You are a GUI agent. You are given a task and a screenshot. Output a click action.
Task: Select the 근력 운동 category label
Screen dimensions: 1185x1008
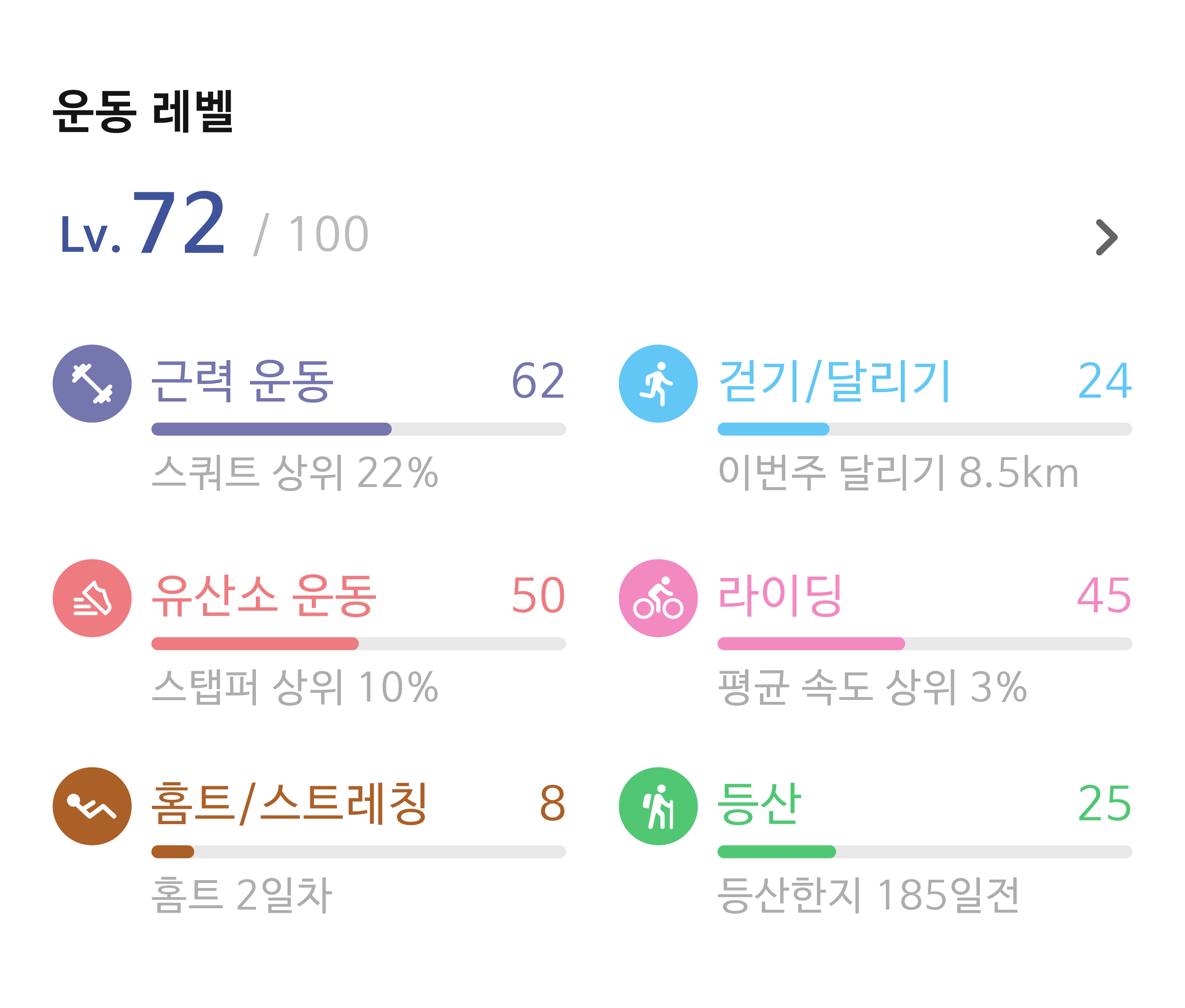(x=242, y=381)
